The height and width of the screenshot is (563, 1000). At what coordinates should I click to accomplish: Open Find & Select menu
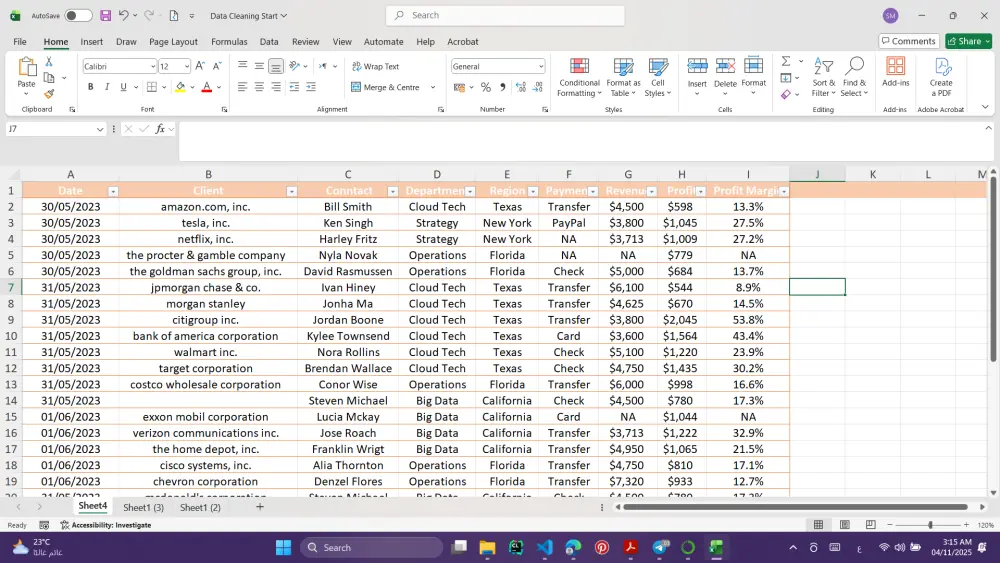854,78
